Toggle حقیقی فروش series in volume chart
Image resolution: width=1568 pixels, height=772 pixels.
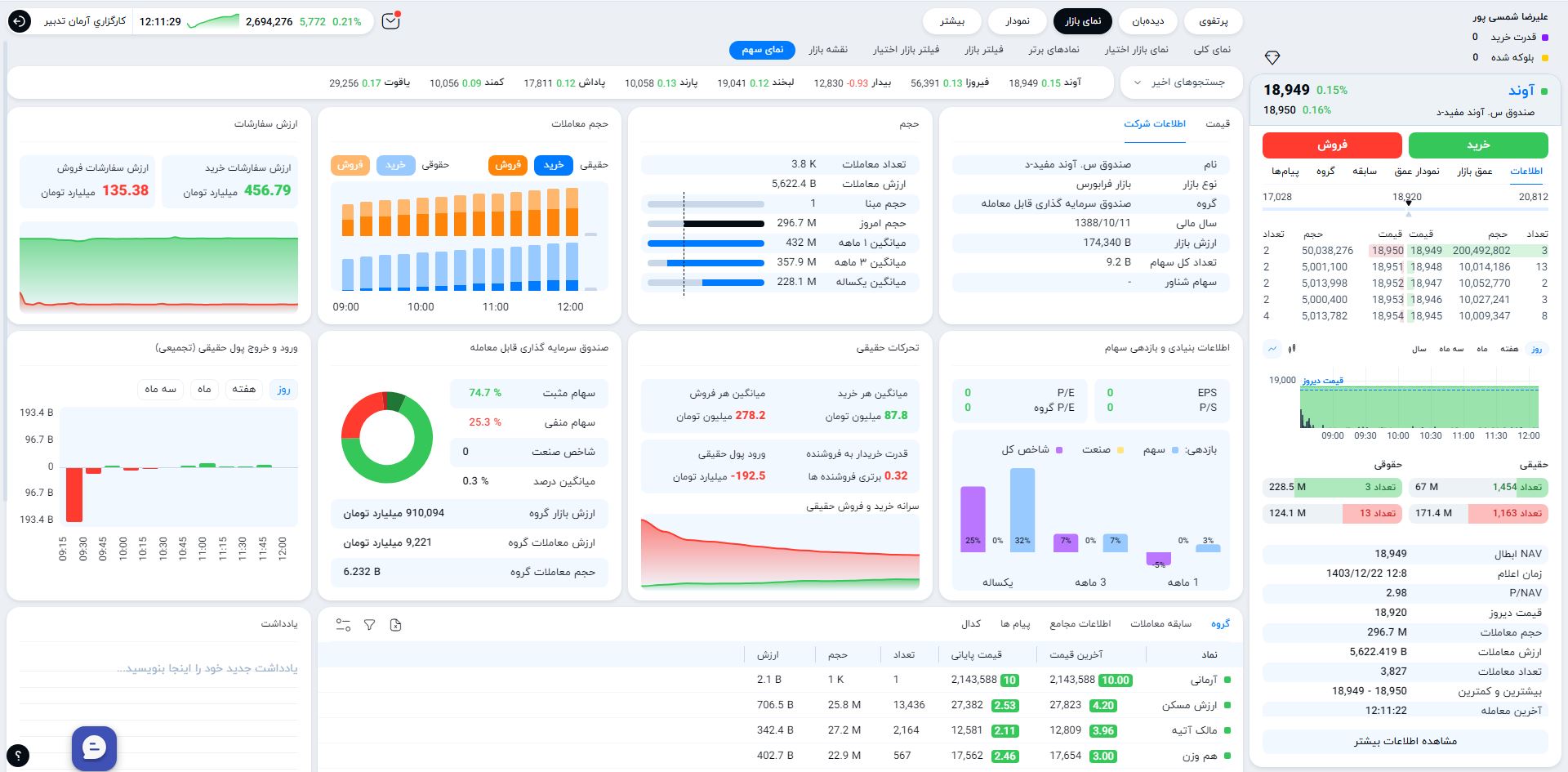(x=508, y=165)
